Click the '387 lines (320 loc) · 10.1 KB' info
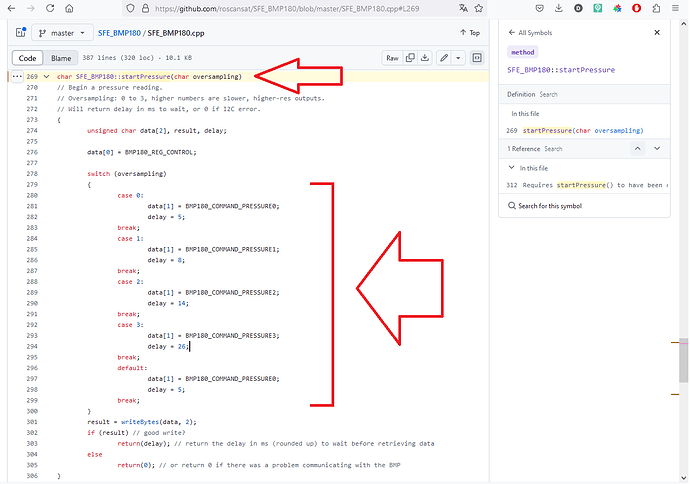 coord(137,58)
